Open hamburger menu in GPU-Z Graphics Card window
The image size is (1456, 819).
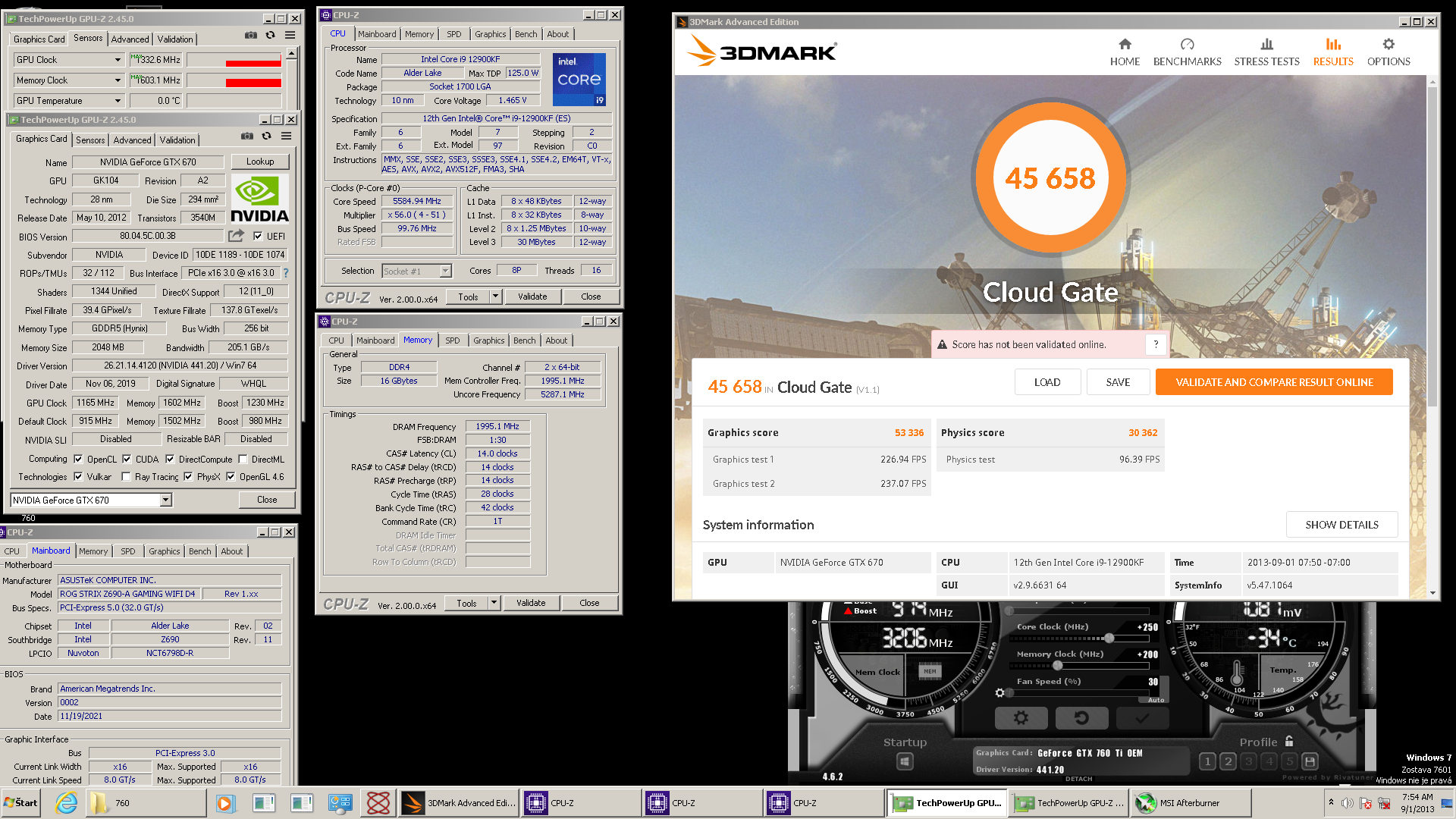(286, 136)
